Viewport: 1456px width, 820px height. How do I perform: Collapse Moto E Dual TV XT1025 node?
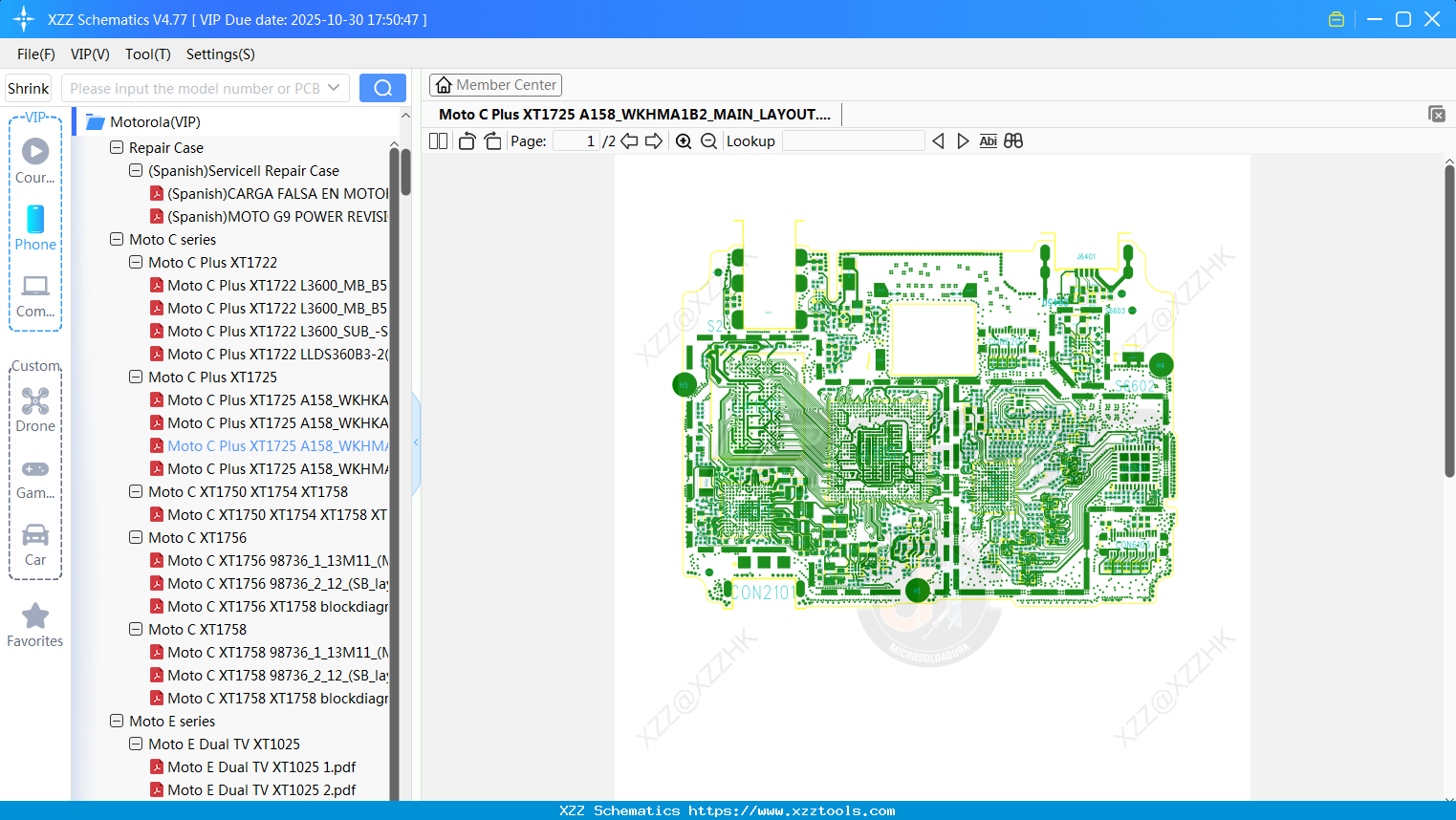click(136, 744)
